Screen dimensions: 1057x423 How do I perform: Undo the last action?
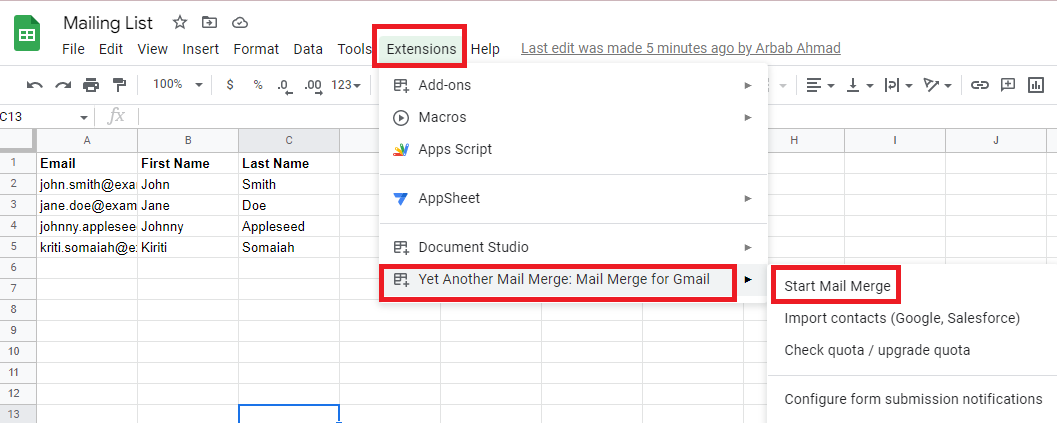[x=34, y=85]
